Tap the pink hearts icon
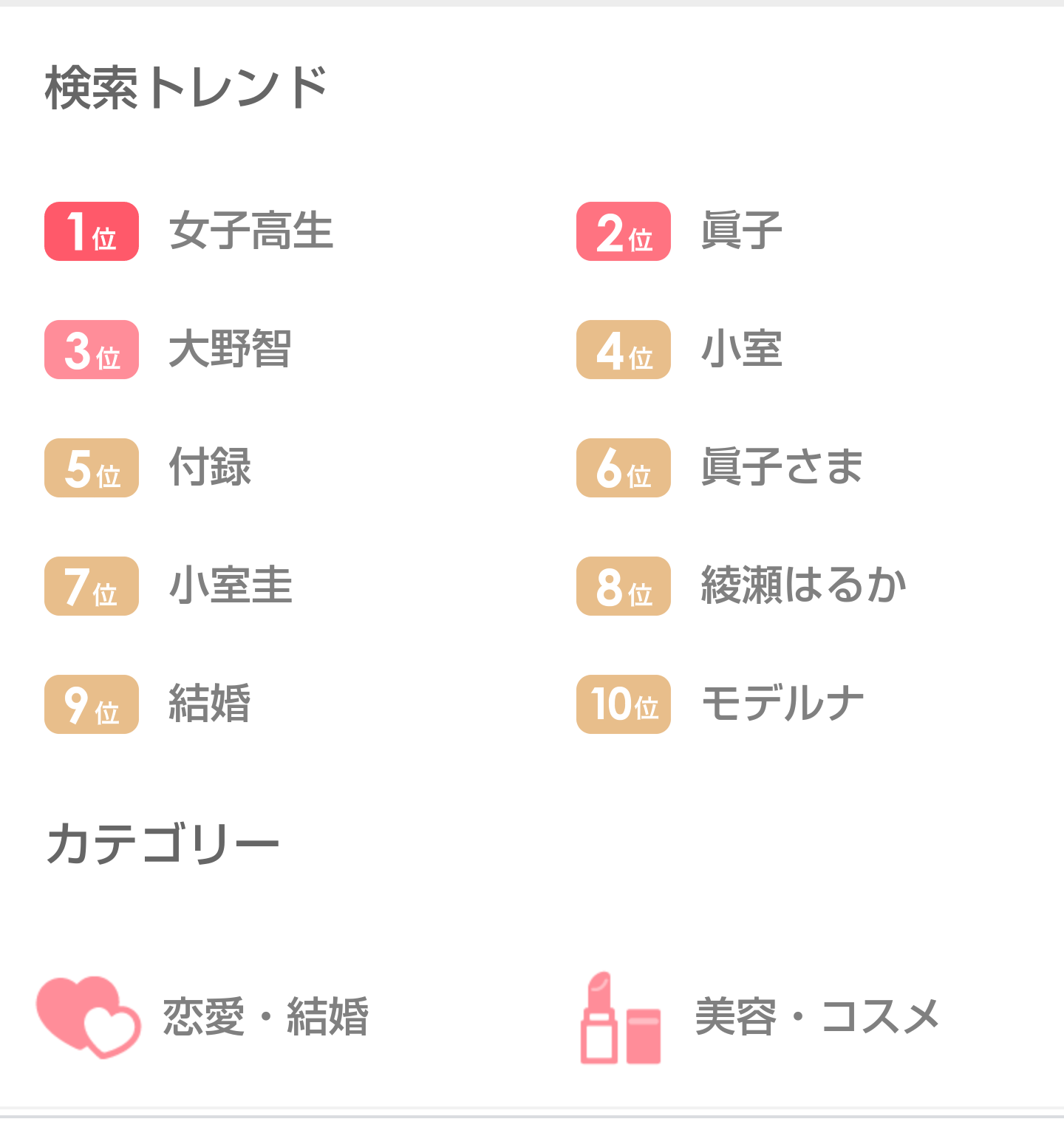 [89, 1017]
